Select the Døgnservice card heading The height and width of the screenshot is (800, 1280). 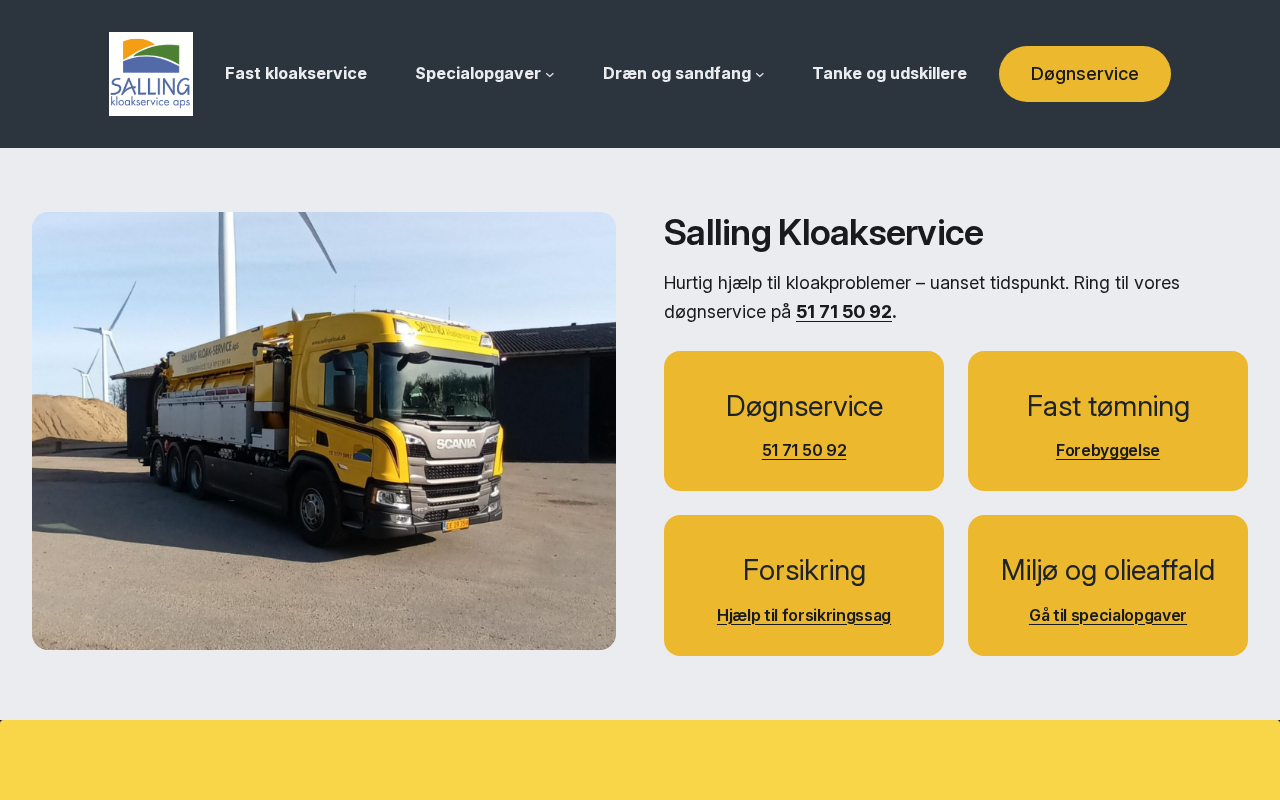pos(804,406)
